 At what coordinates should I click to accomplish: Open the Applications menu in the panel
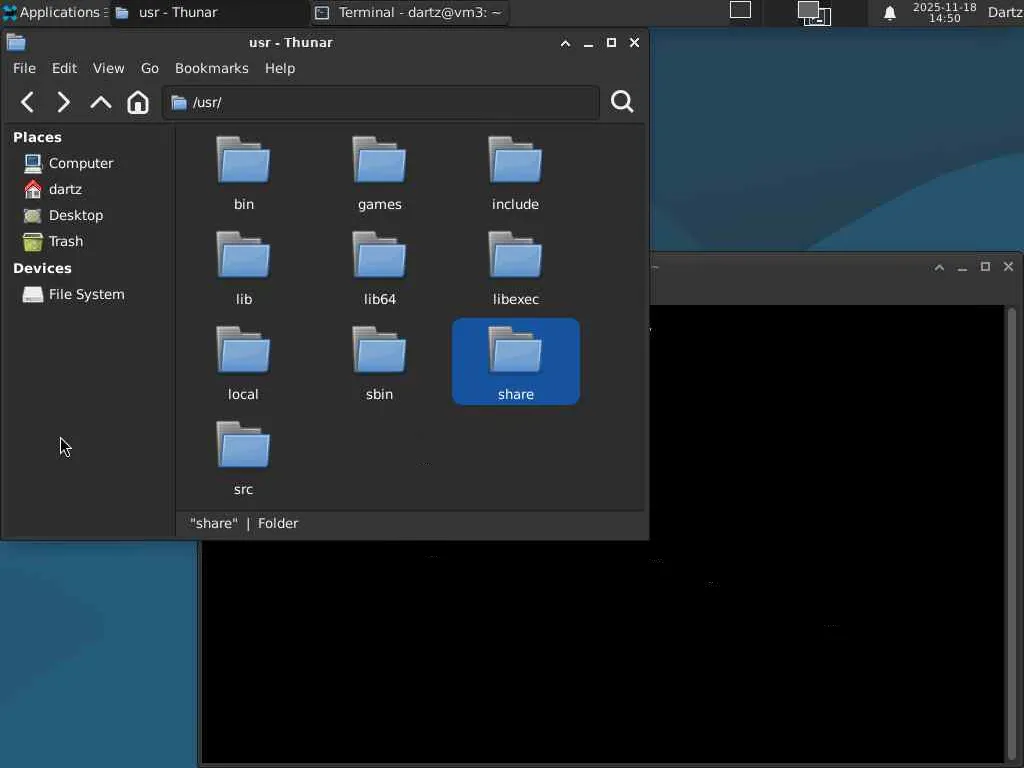pos(55,12)
